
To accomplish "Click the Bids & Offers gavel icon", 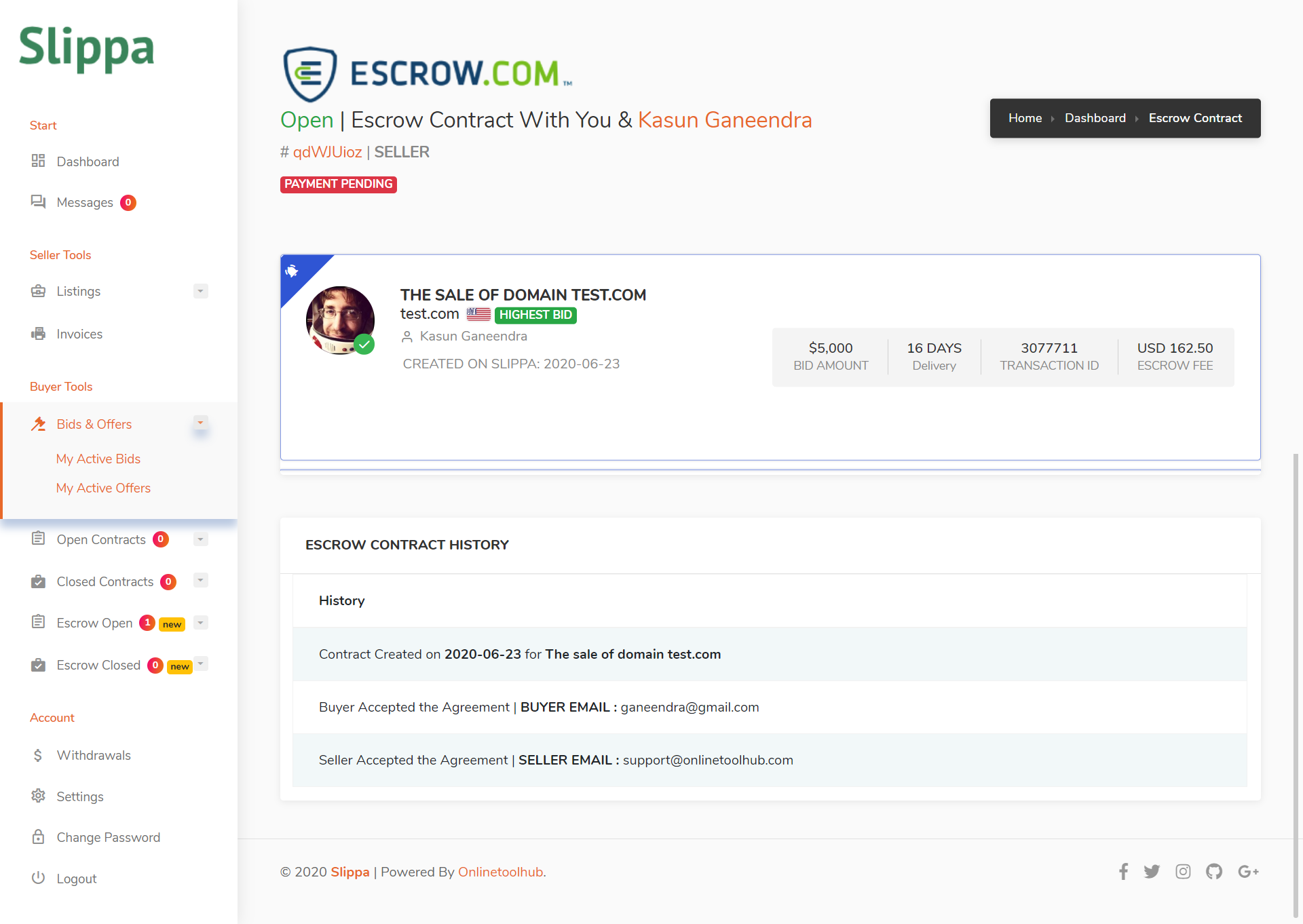I will 38,424.
